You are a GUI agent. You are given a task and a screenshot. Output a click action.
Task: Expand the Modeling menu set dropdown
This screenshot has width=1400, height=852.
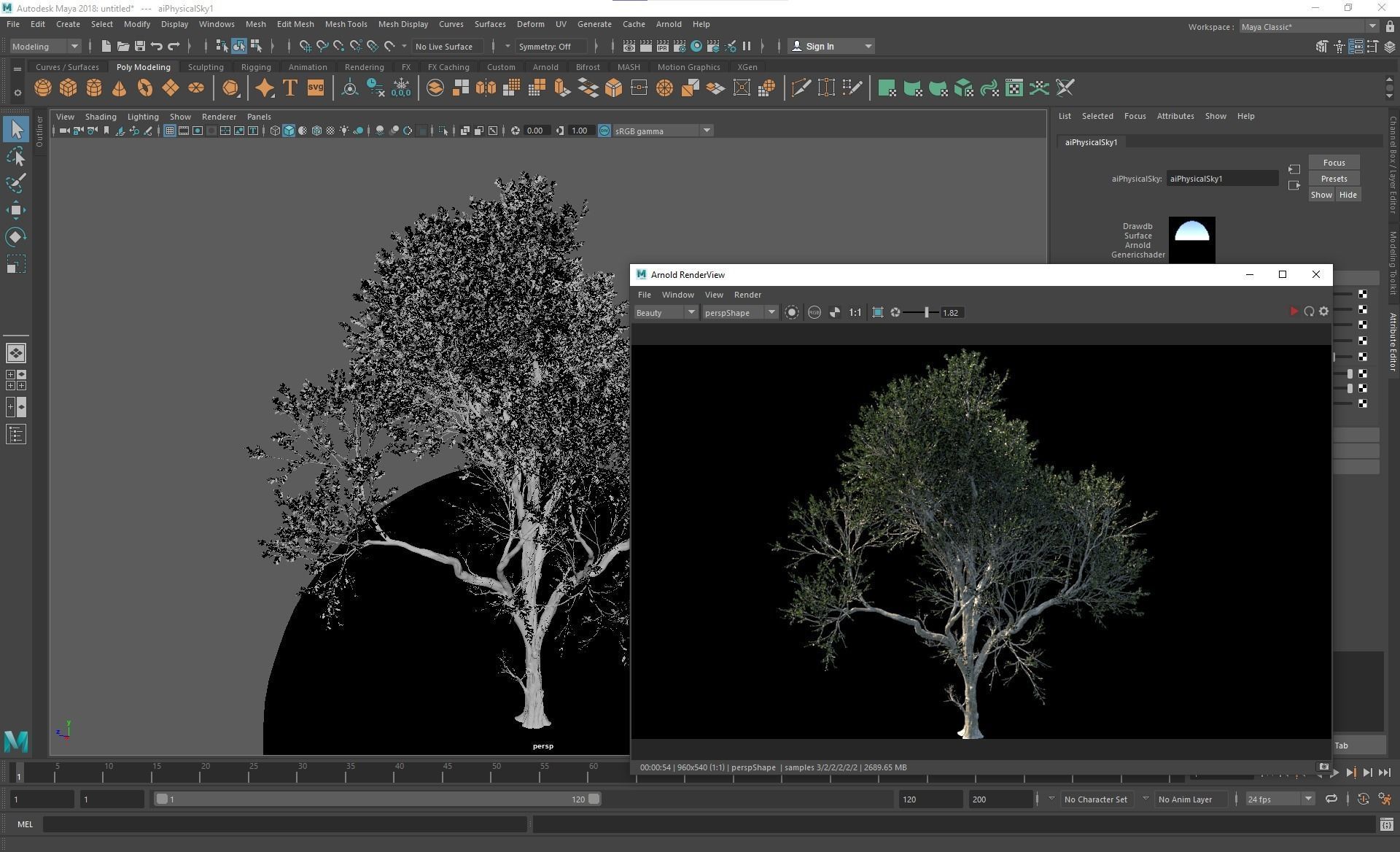click(45, 46)
